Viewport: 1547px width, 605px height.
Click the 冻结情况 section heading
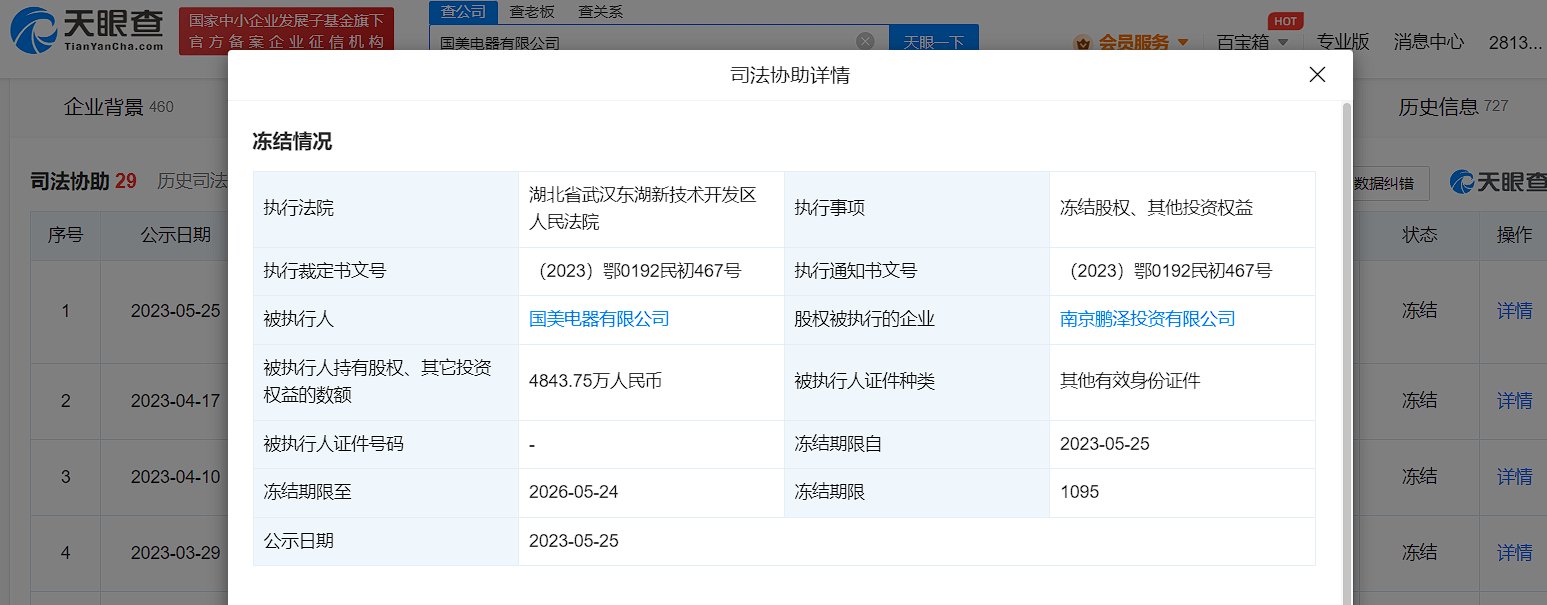(292, 142)
